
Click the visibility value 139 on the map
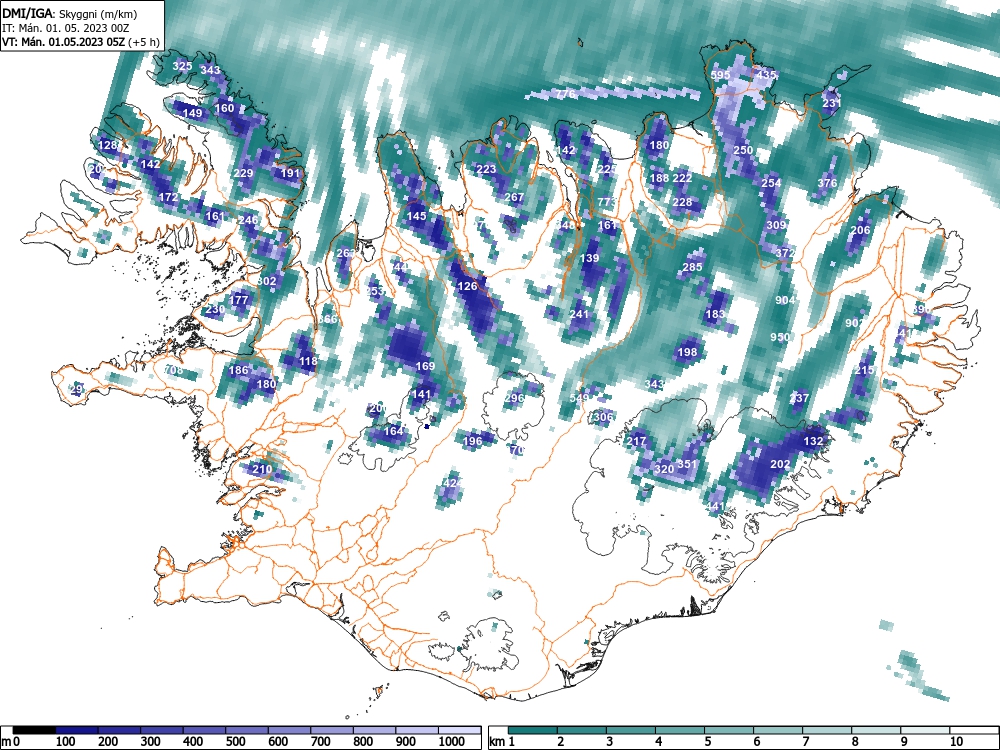click(x=590, y=258)
